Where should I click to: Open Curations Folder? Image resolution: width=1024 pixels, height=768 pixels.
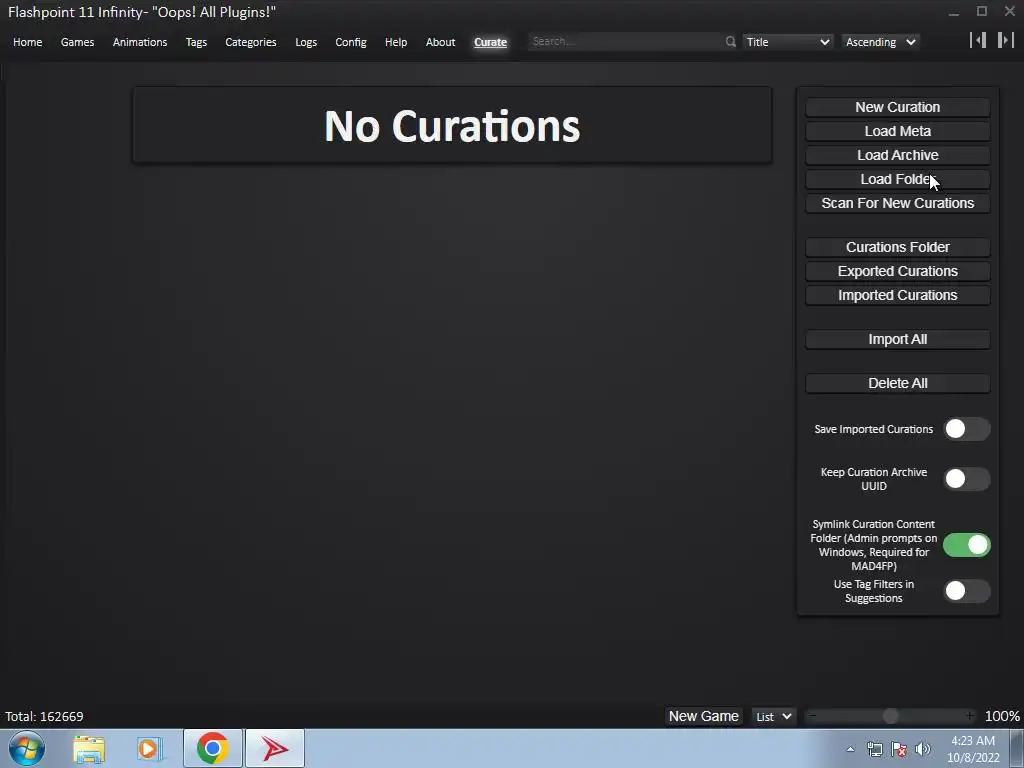tap(897, 247)
